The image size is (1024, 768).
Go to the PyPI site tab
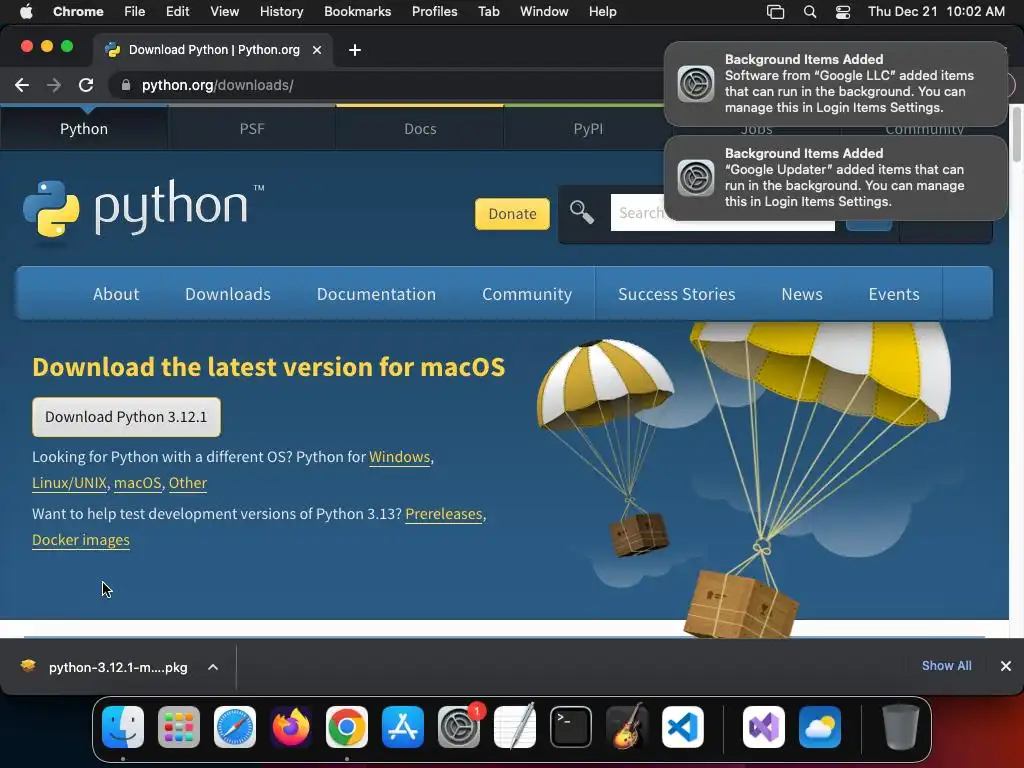(x=588, y=129)
